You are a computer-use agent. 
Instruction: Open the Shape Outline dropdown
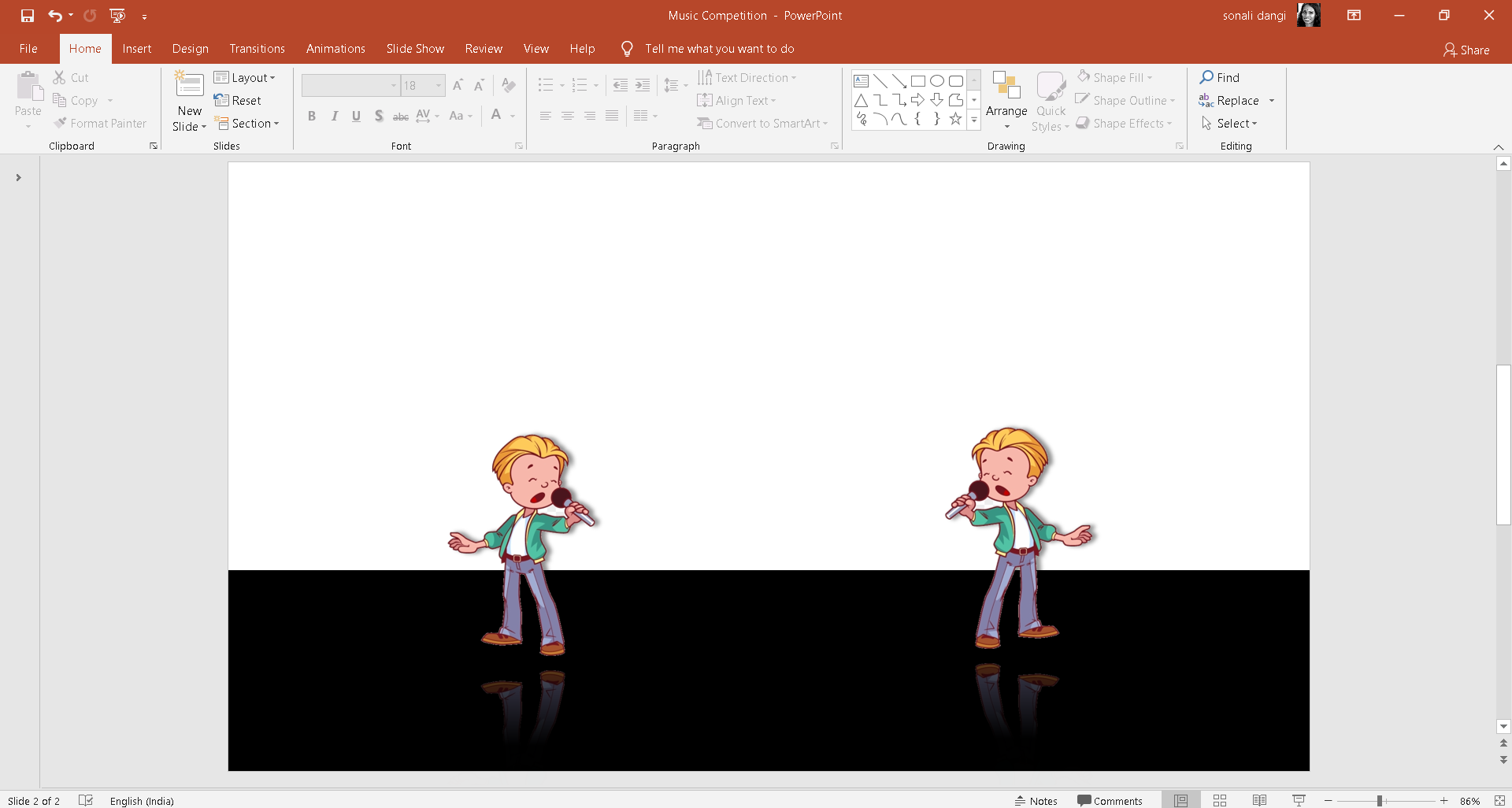(x=1125, y=100)
